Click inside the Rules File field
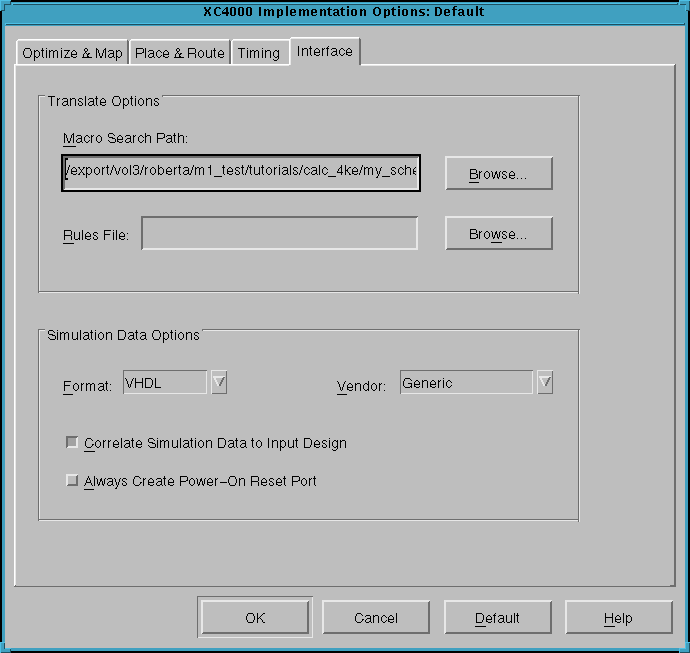The image size is (690, 653). point(279,233)
